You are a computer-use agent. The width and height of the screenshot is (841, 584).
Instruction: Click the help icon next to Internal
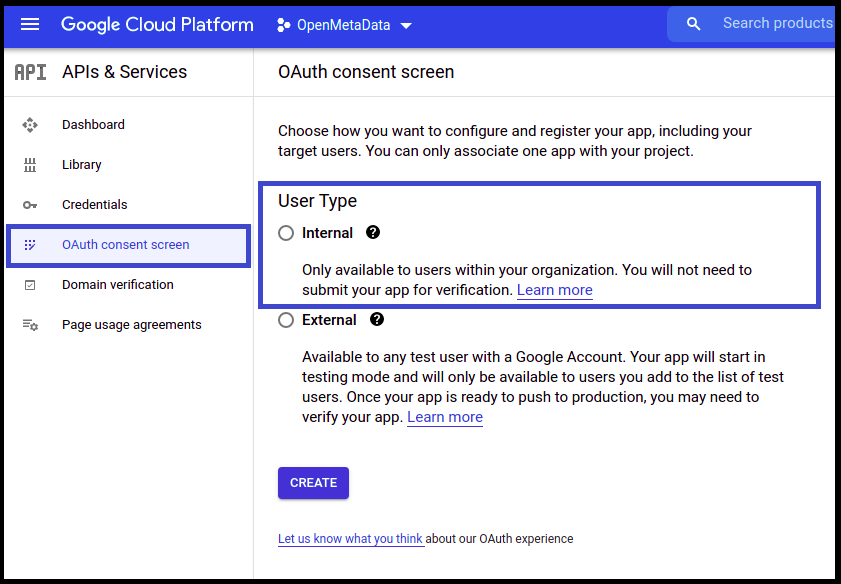[373, 232]
